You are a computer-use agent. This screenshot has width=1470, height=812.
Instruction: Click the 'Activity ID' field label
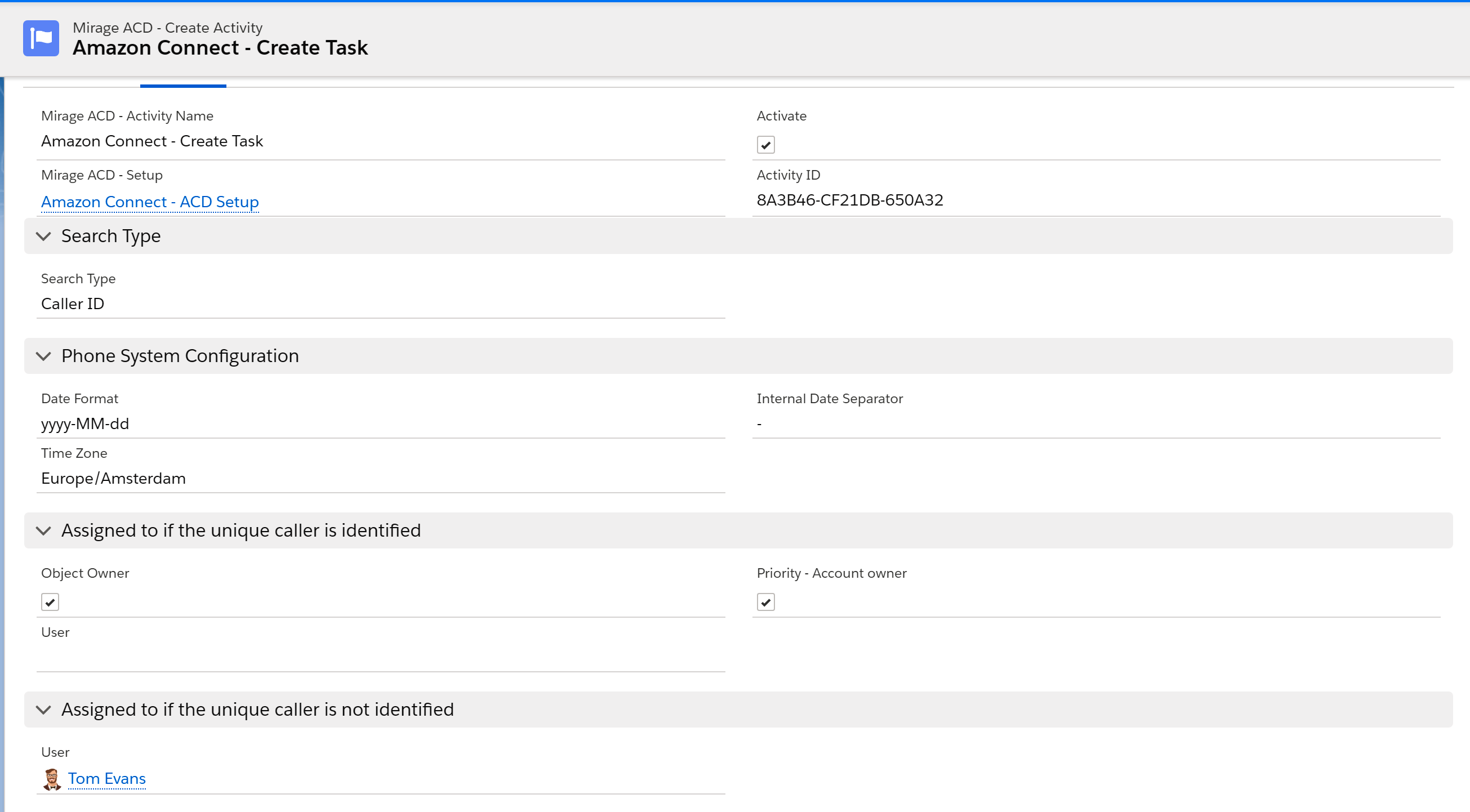[x=788, y=175]
